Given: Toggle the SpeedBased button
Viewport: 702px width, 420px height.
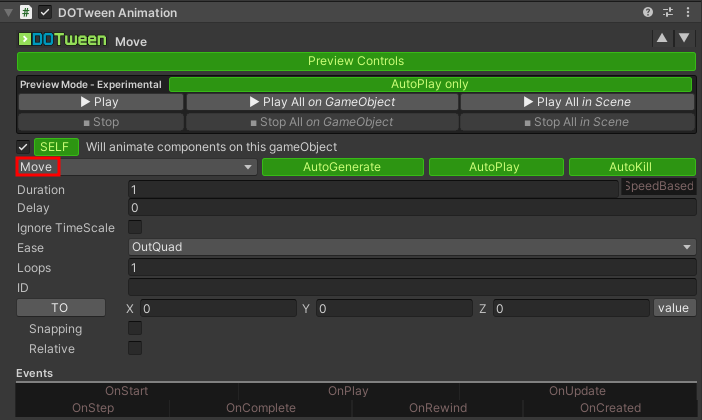Looking at the screenshot, I should pos(658,186).
